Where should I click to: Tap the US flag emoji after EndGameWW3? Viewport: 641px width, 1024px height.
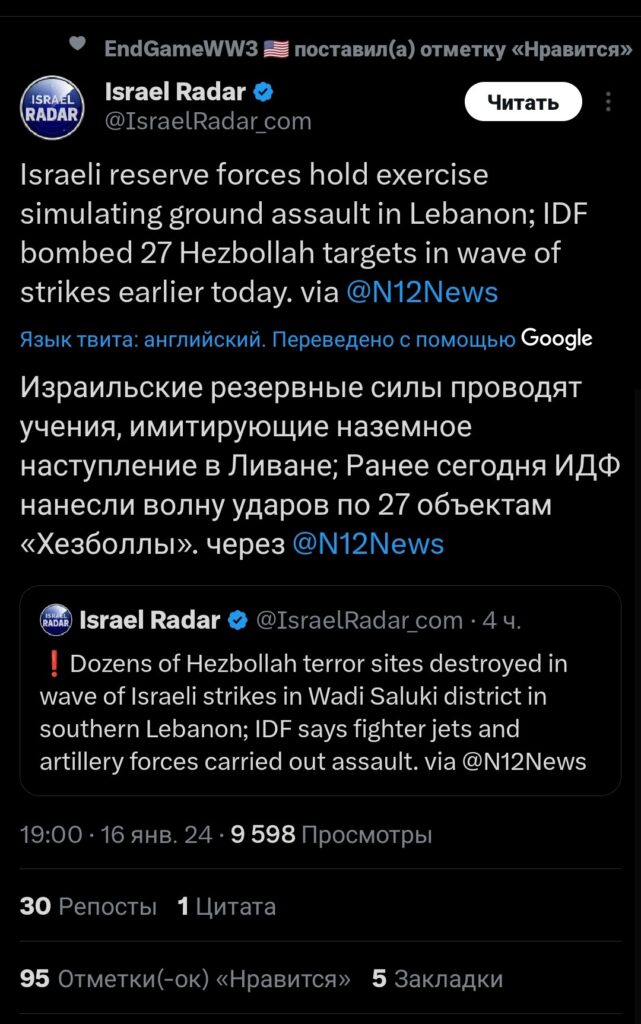click(275, 49)
